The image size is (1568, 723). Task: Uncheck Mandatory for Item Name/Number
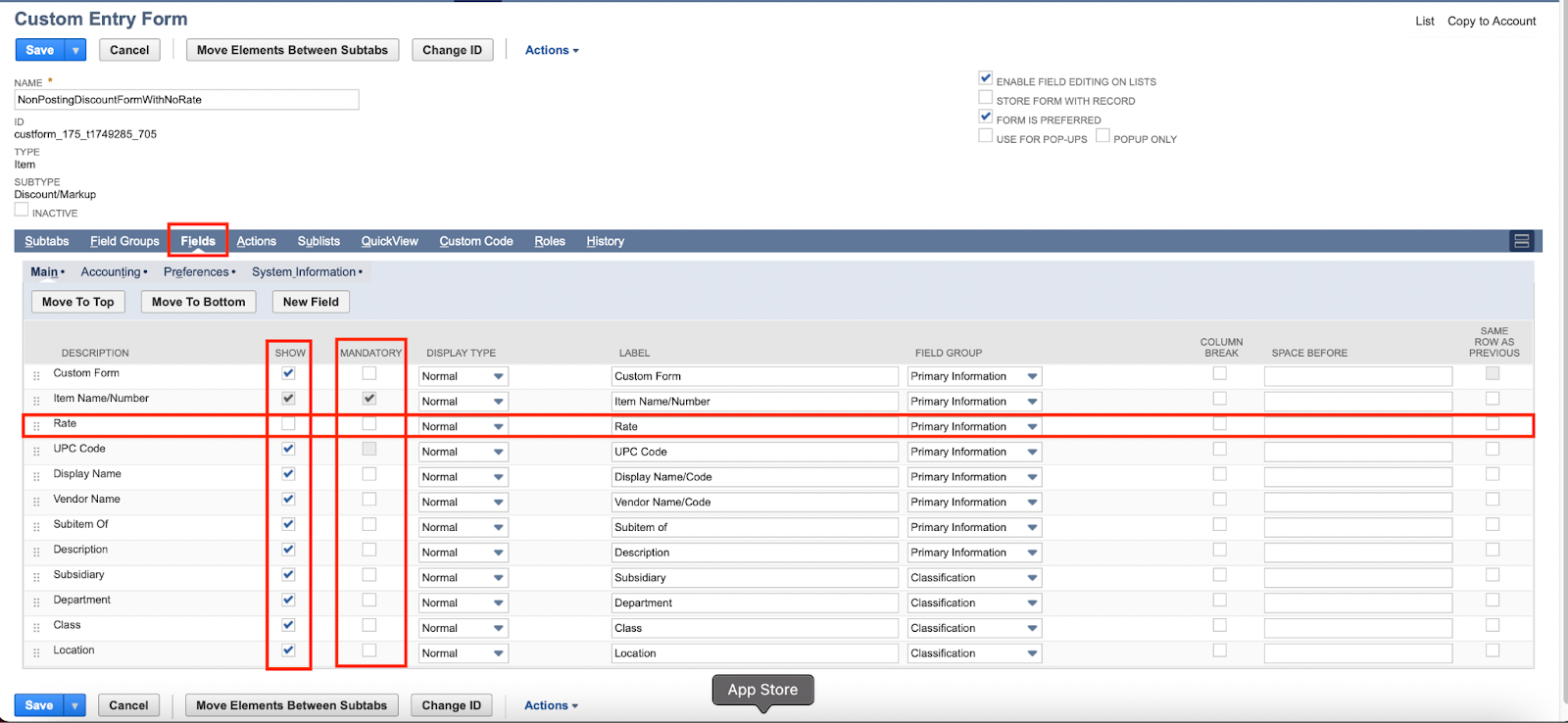pos(369,399)
